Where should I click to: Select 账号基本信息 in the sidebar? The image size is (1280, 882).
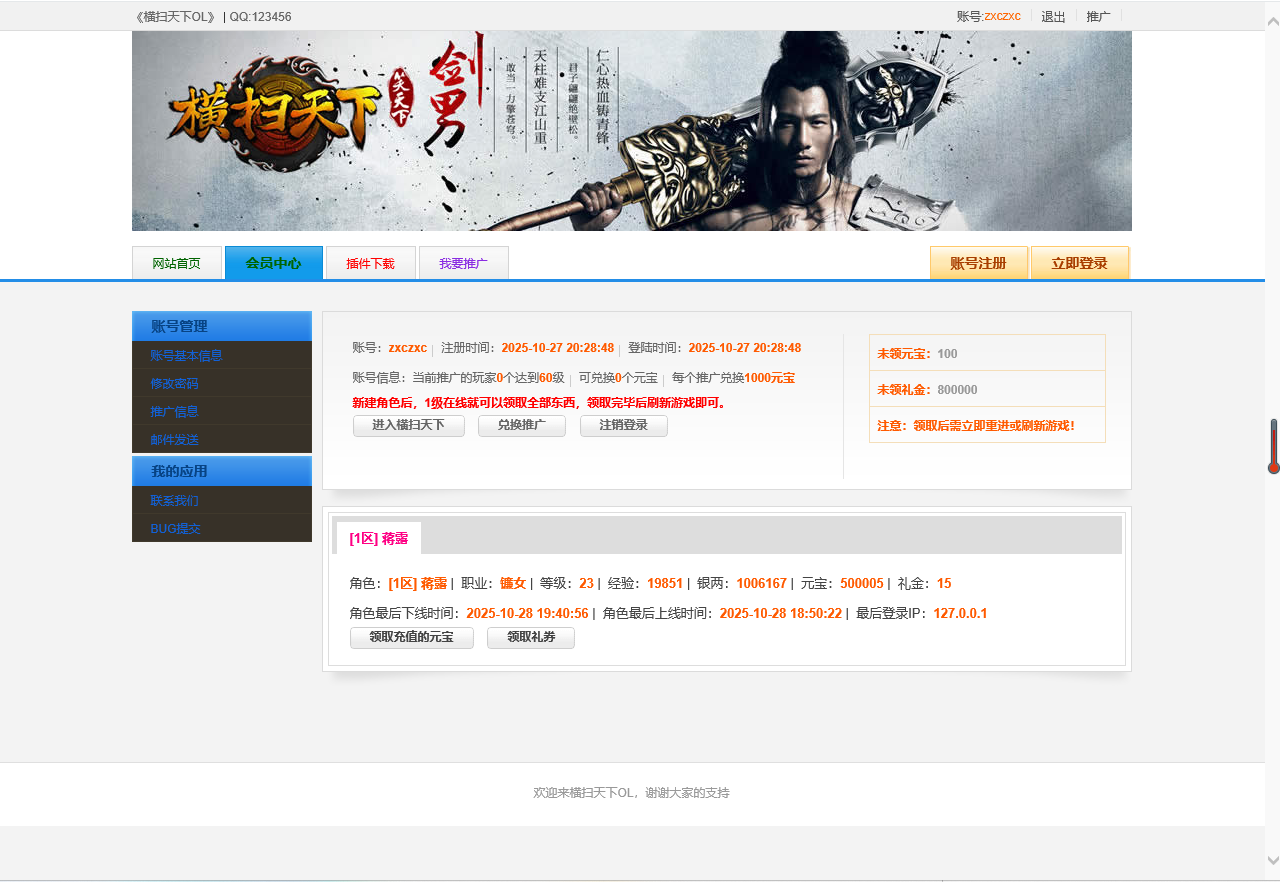[186, 355]
